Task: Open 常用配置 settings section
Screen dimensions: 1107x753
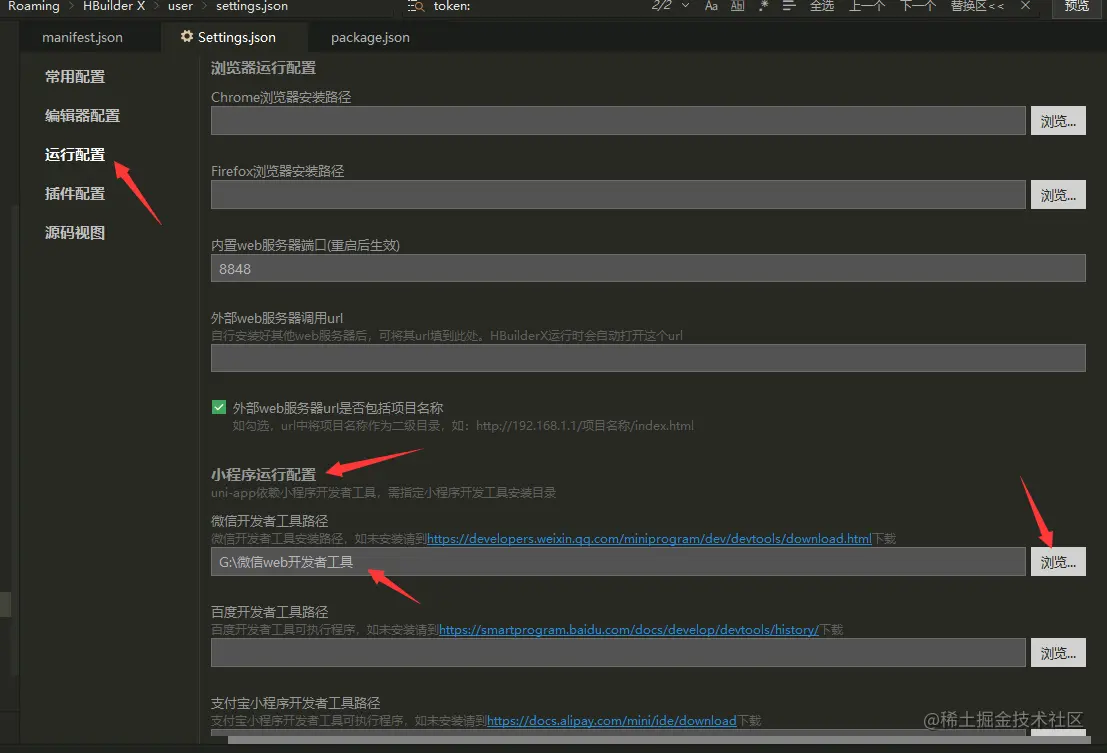Action: [75, 77]
